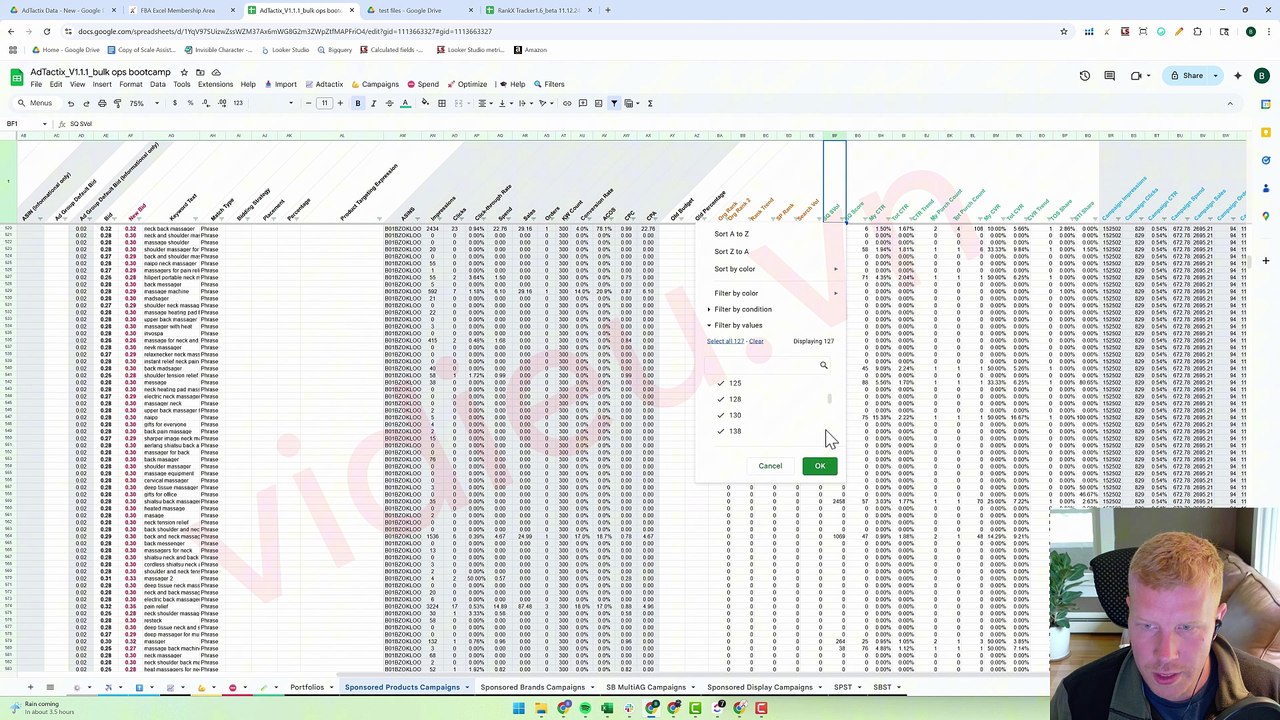1280x720 pixels.
Task: Open the Insert menu
Action: pos(102,84)
